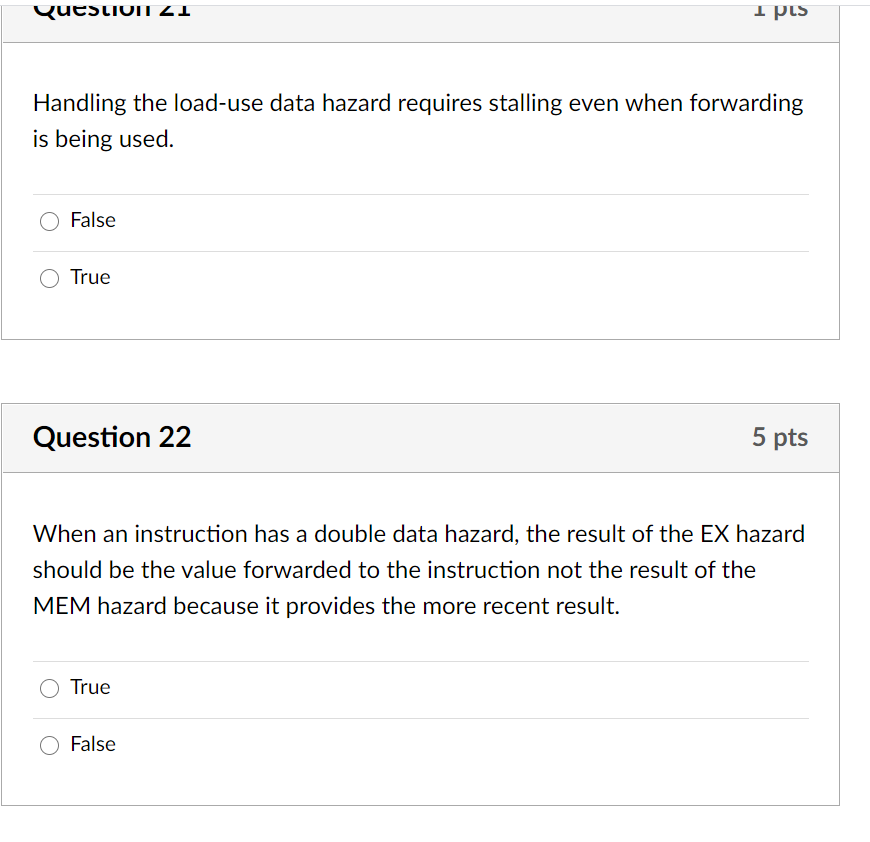Click the Question 22 title bar area

[x=420, y=437]
